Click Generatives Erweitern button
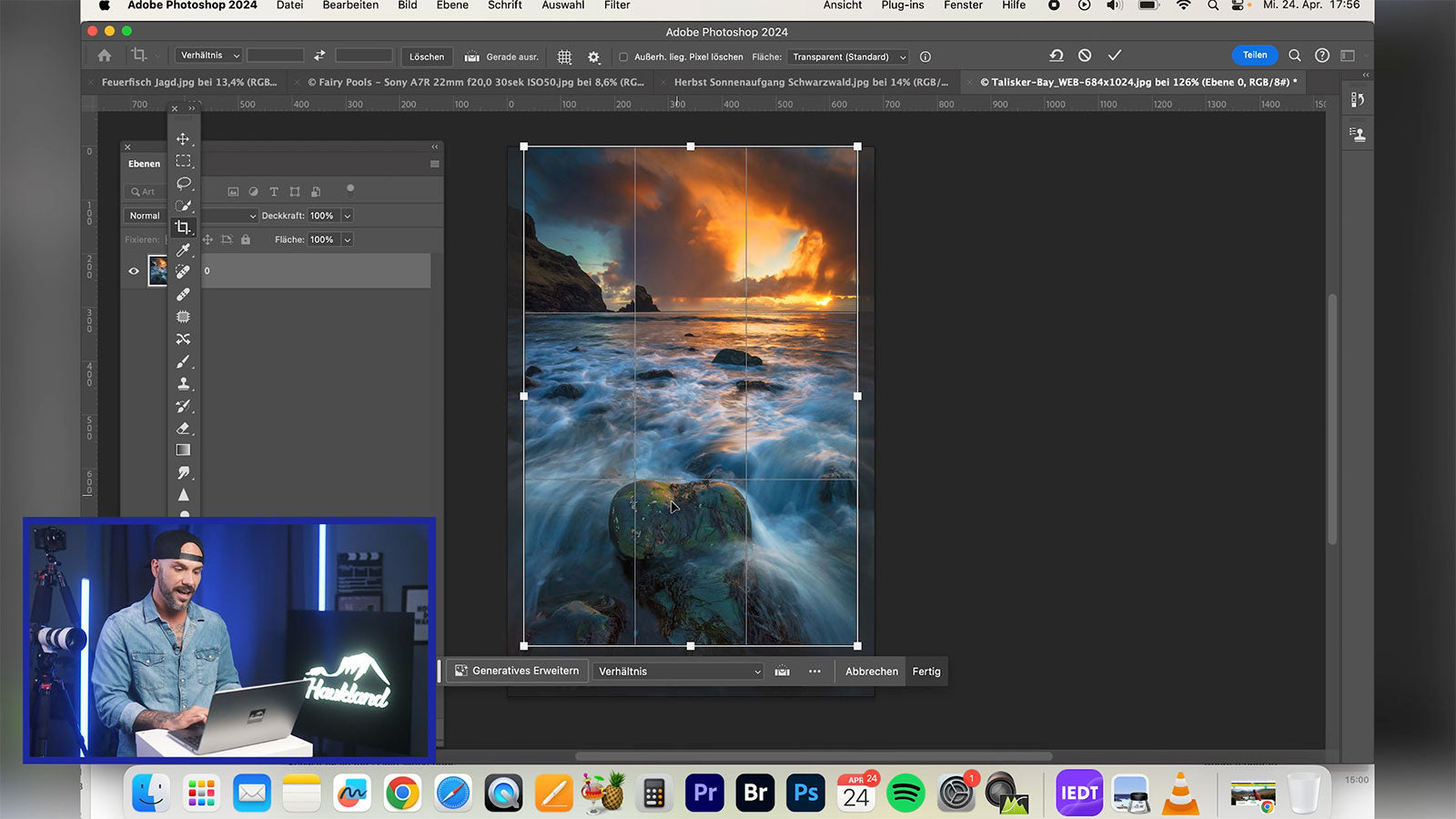 point(517,671)
